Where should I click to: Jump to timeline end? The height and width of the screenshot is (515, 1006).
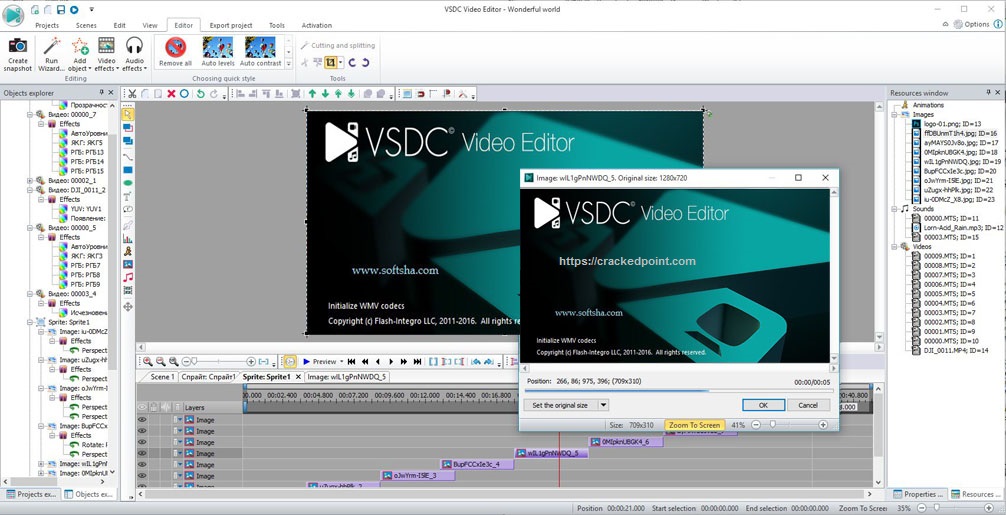[417, 362]
